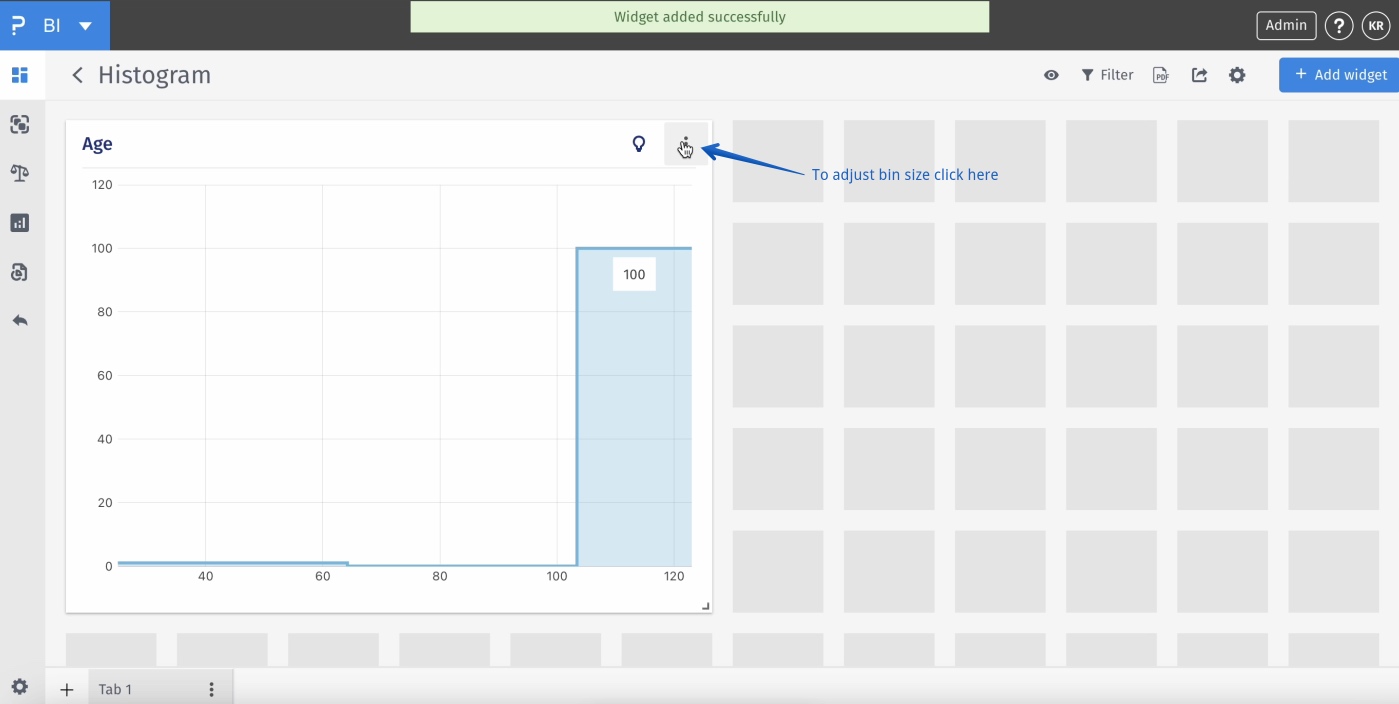This screenshot has height=704, width=1399.
Task: Click the Age widget title
Action: pyautogui.click(x=97, y=144)
